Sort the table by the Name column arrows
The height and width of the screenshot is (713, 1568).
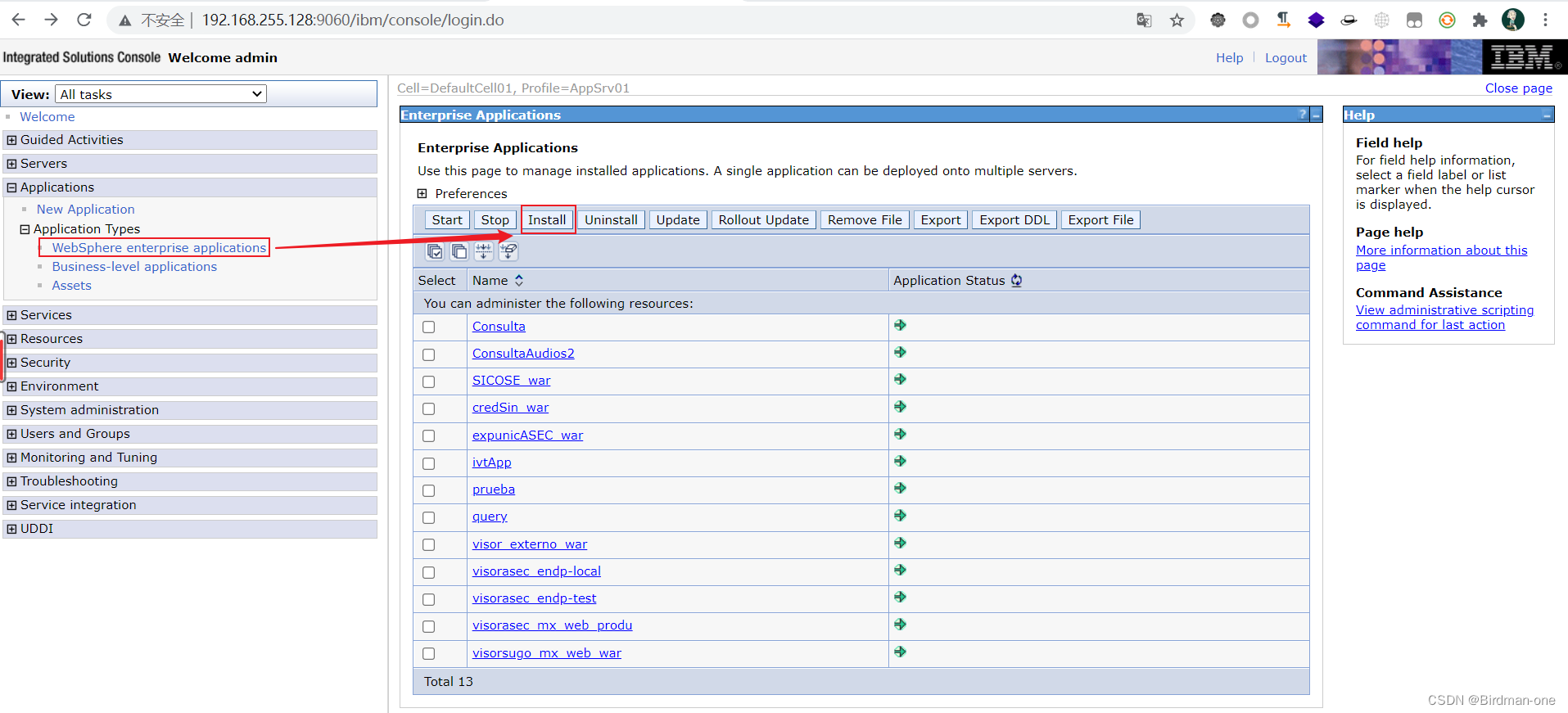(519, 280)
